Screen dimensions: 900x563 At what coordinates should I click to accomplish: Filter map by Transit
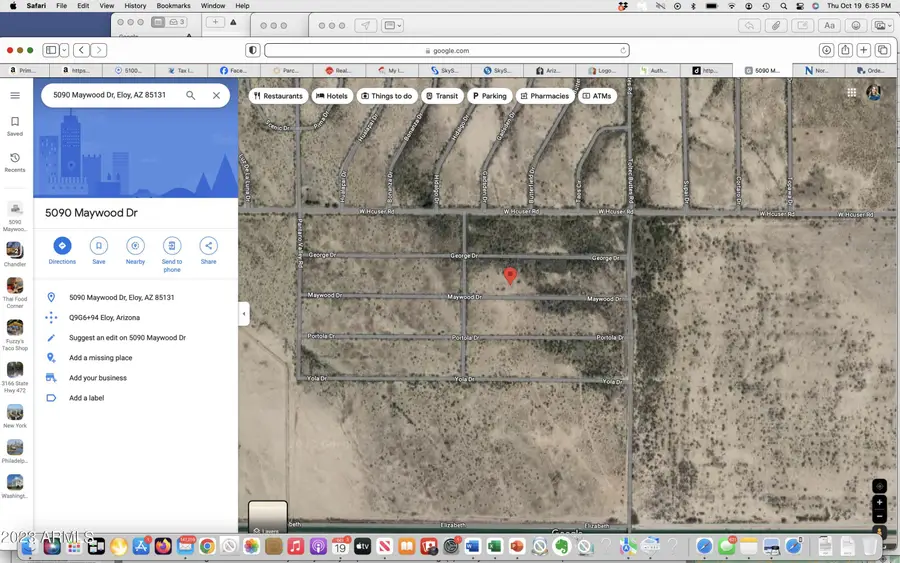[442, 96]
